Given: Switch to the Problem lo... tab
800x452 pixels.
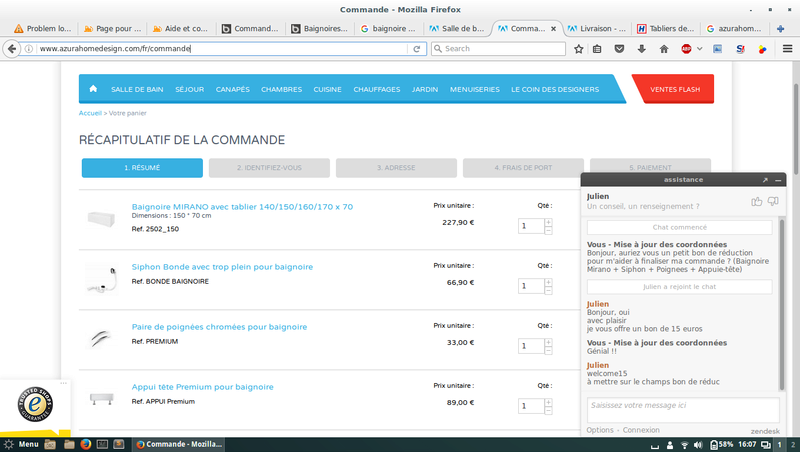Looking at the screenshot, I should (43, 29).
